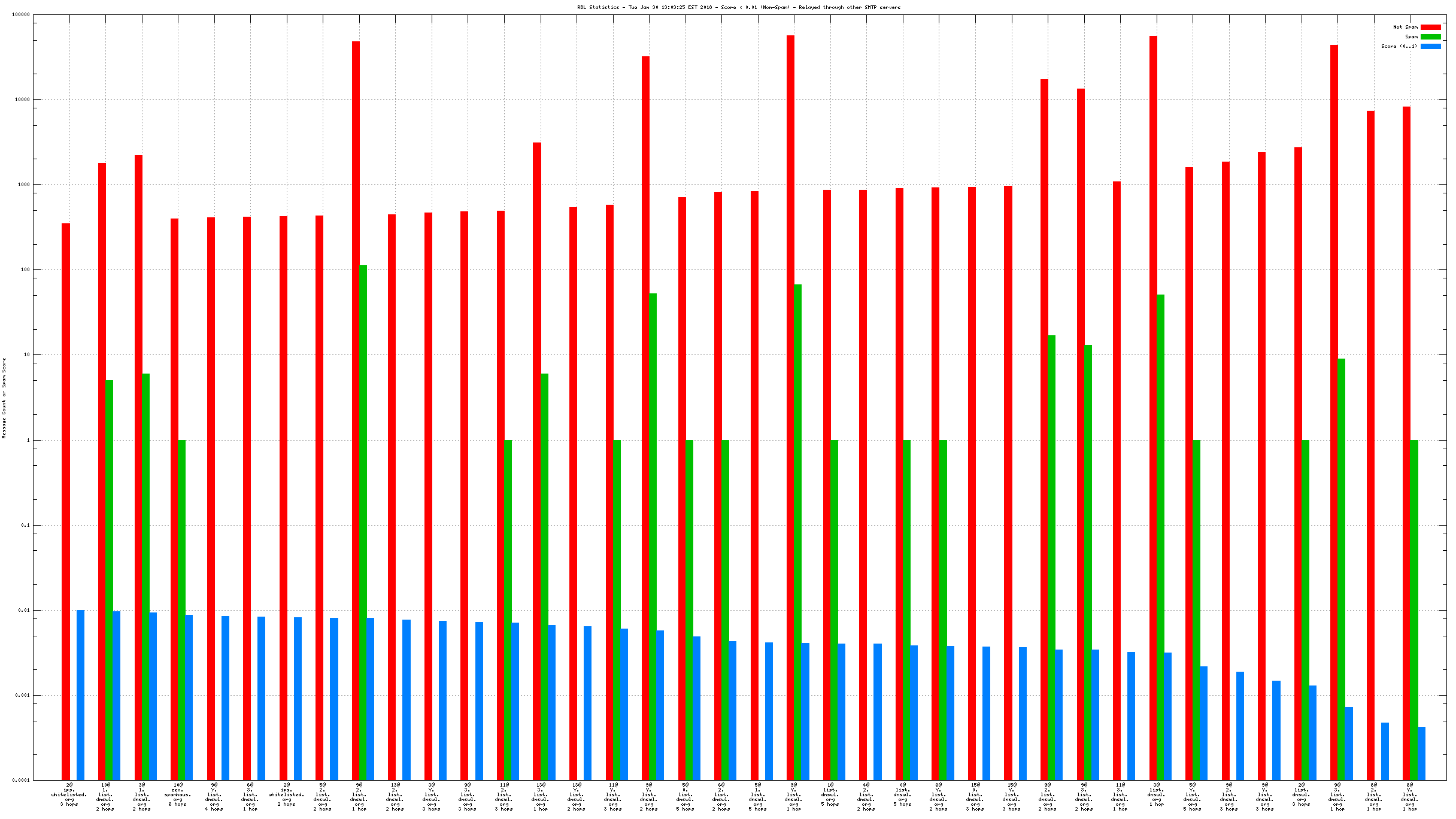Click the green Spam legend swatch
Screen dimensions: 1456x819
tap(1430, 37)
